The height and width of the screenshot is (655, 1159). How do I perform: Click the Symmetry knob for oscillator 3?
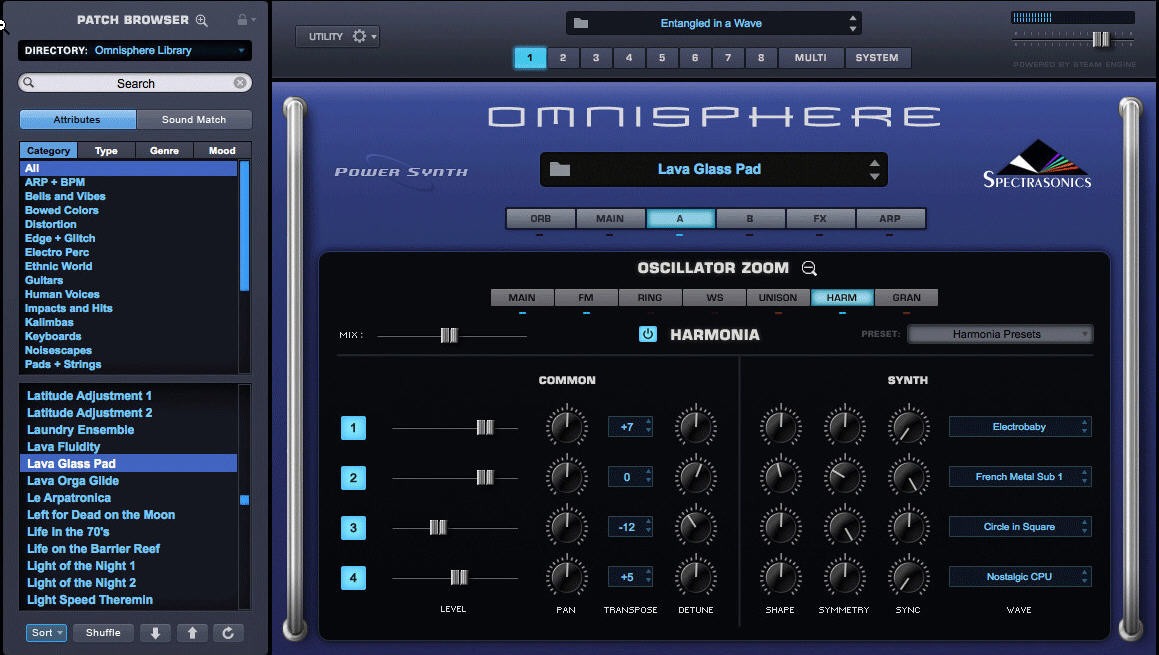pyautogui.click(x=844, y=527)
